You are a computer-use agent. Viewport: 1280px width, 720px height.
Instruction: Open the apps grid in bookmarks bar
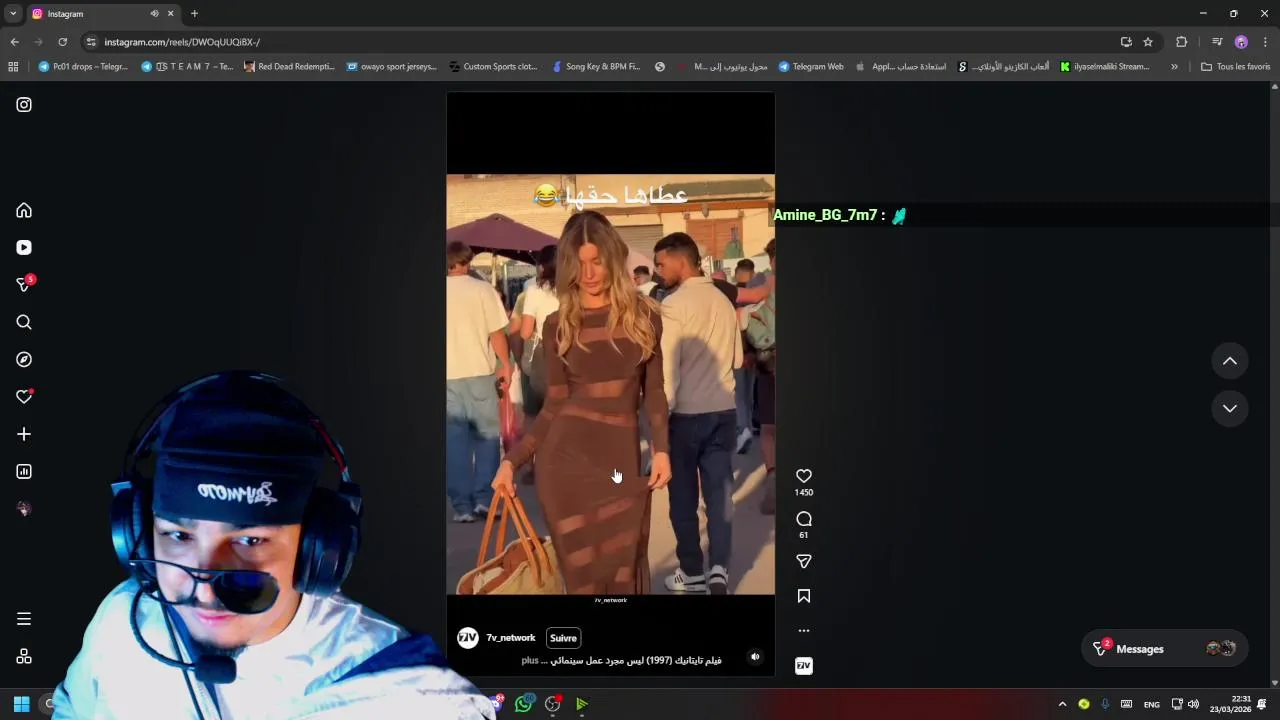tap(13, 67)
